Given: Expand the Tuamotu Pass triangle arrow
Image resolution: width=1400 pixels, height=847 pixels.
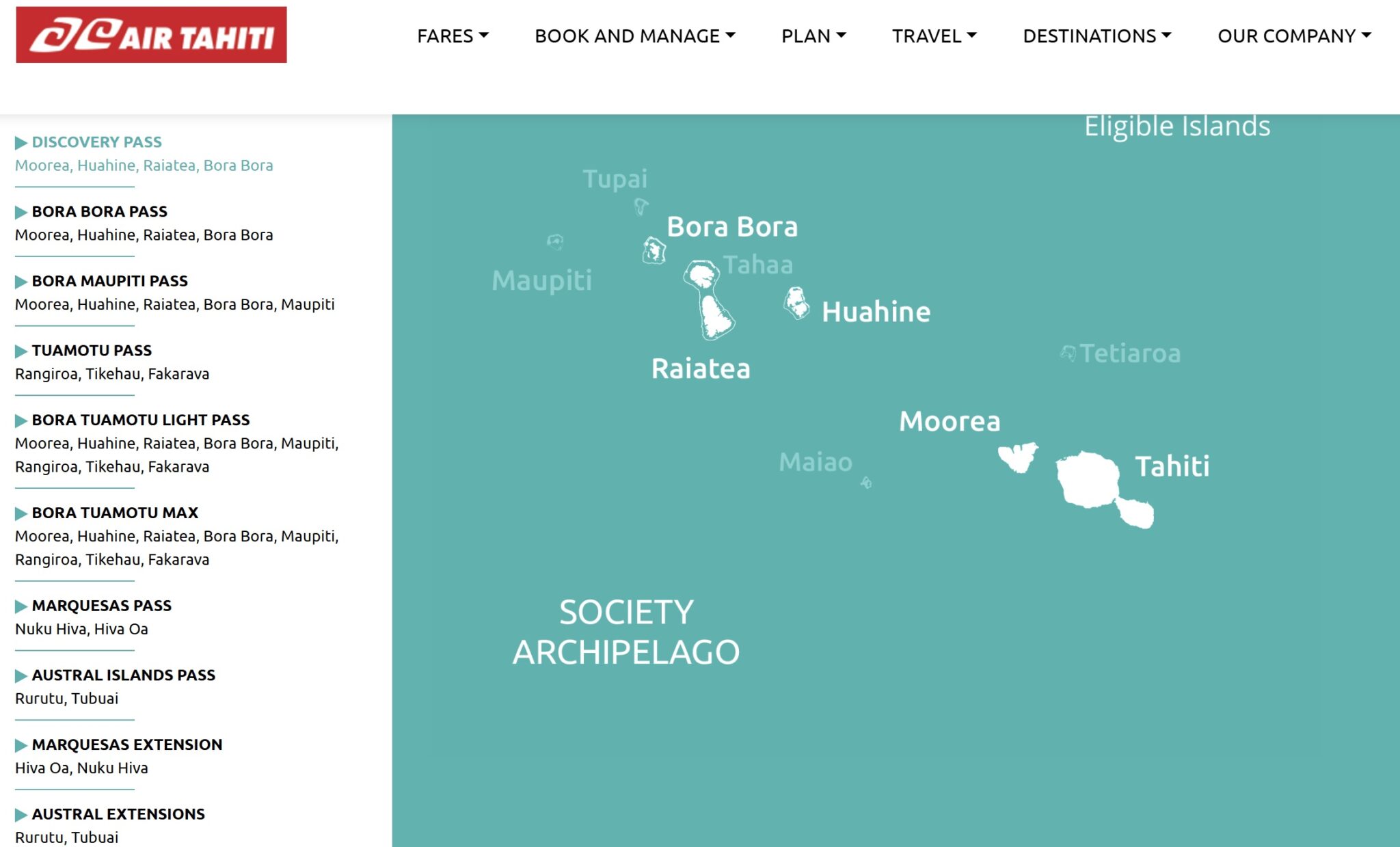Looking at the screenshot, I should coord(21,351).
